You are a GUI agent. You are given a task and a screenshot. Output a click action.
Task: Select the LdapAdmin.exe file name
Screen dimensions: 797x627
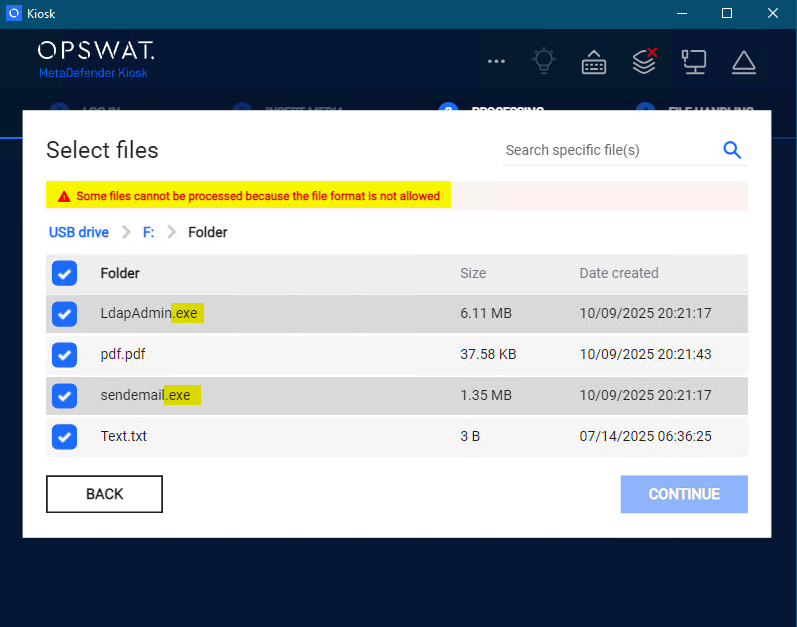[x=149, y=314]
